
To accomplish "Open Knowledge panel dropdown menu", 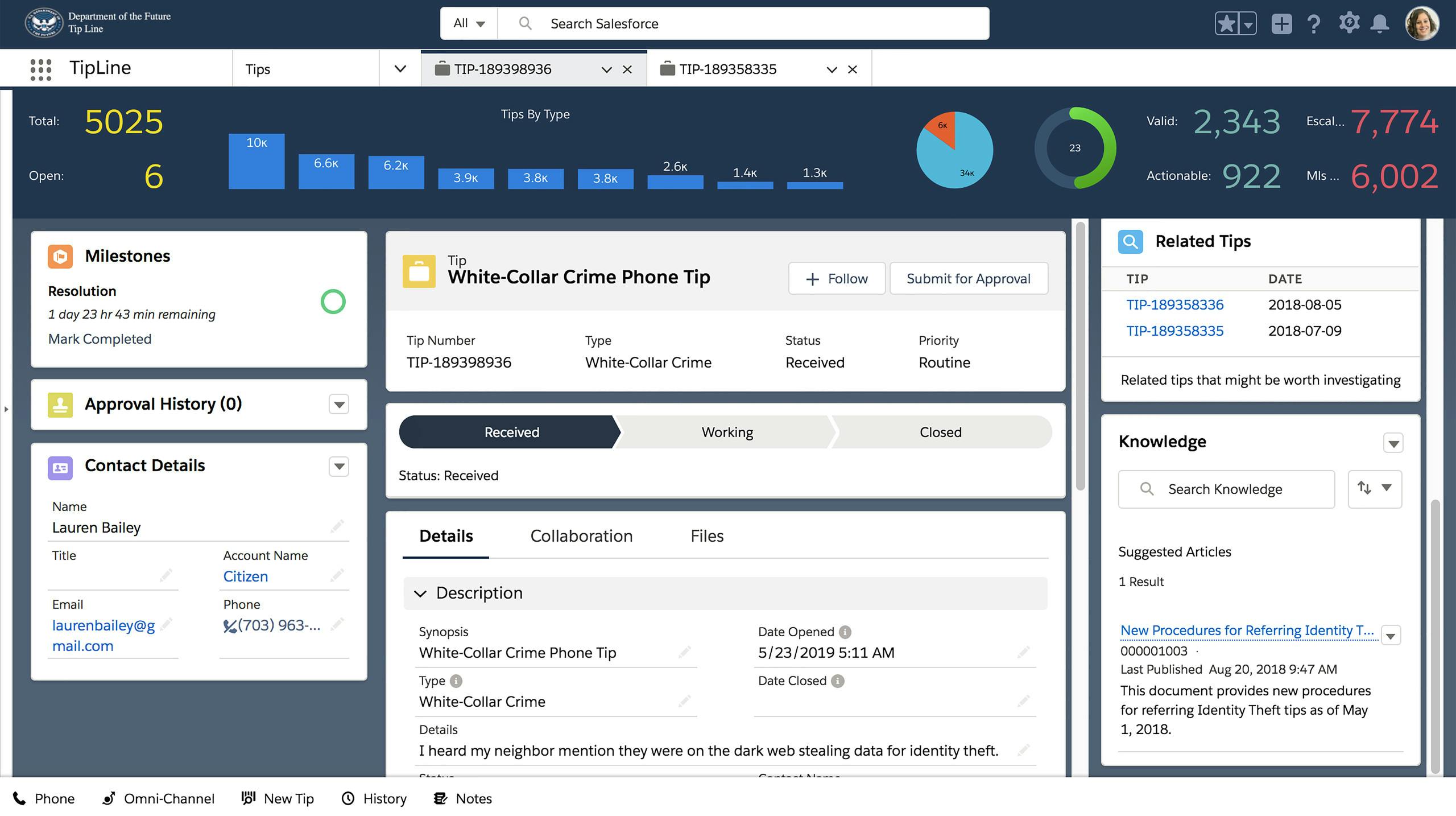I will pyautogui.click(x=1393, y=443).
